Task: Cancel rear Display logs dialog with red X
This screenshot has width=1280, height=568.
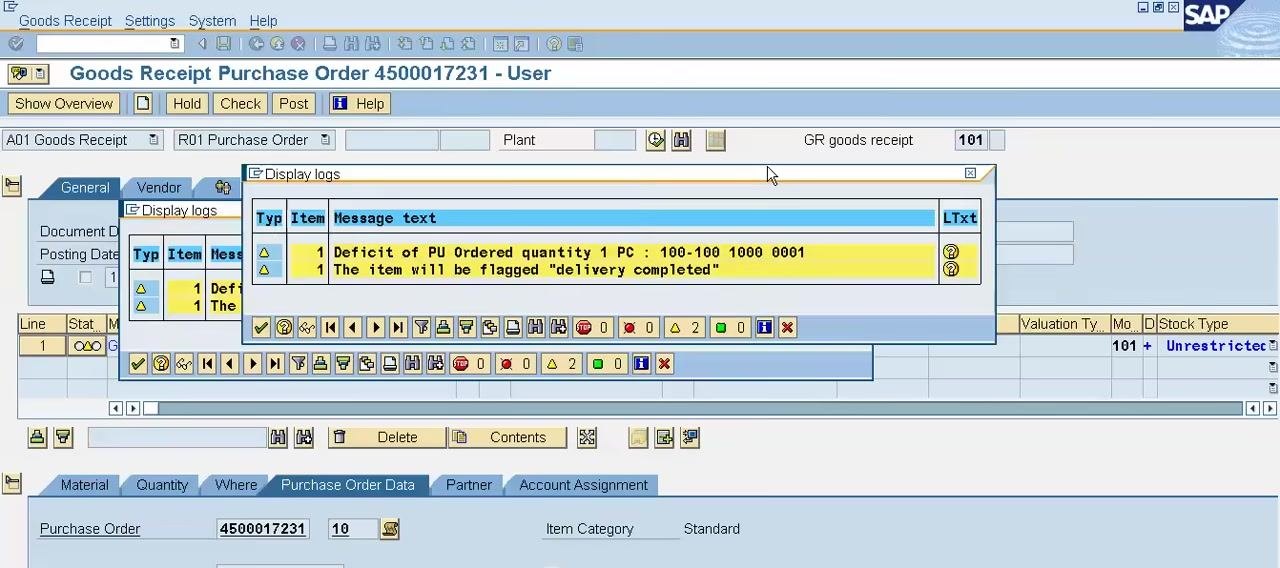Action: coord(665,364)
